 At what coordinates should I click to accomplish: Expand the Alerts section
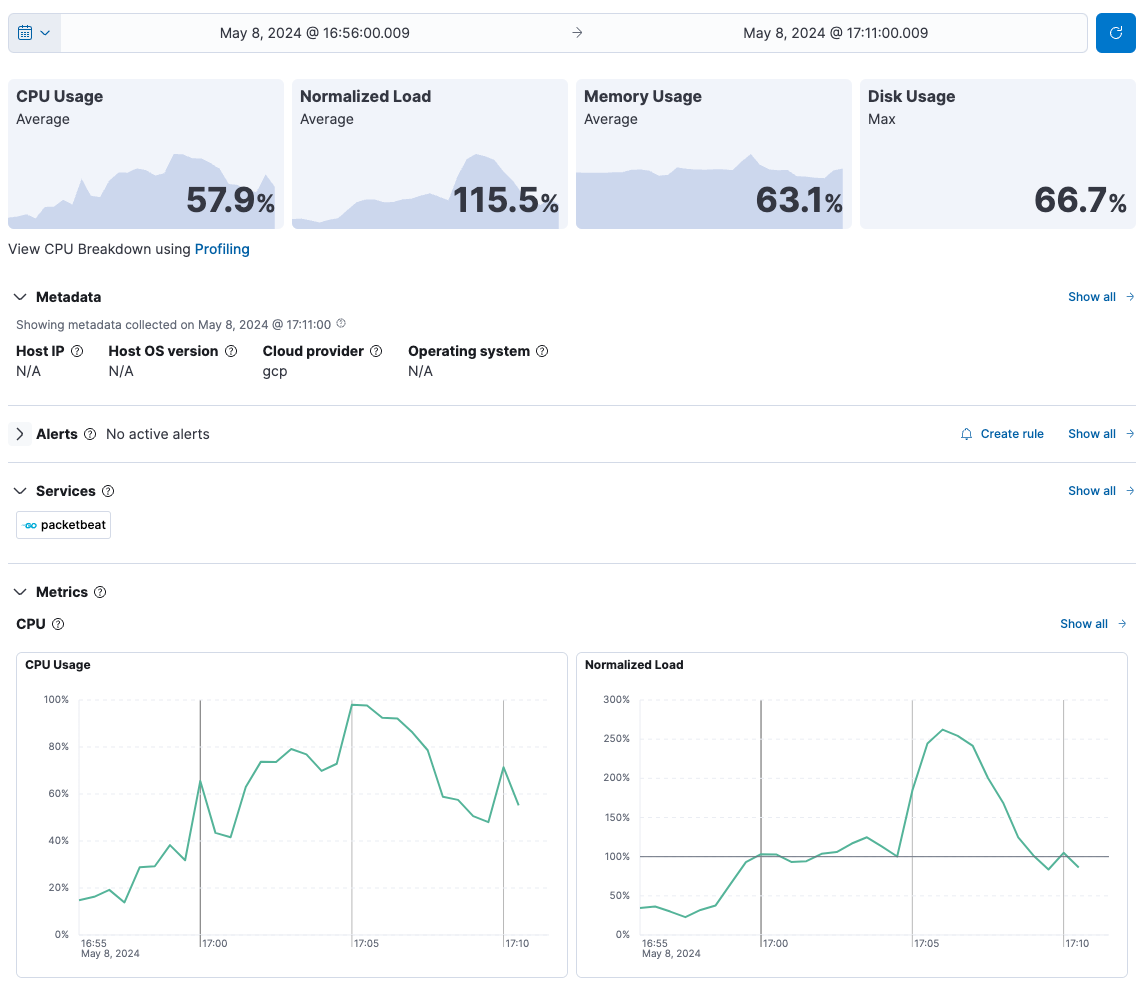pos(20,434)
